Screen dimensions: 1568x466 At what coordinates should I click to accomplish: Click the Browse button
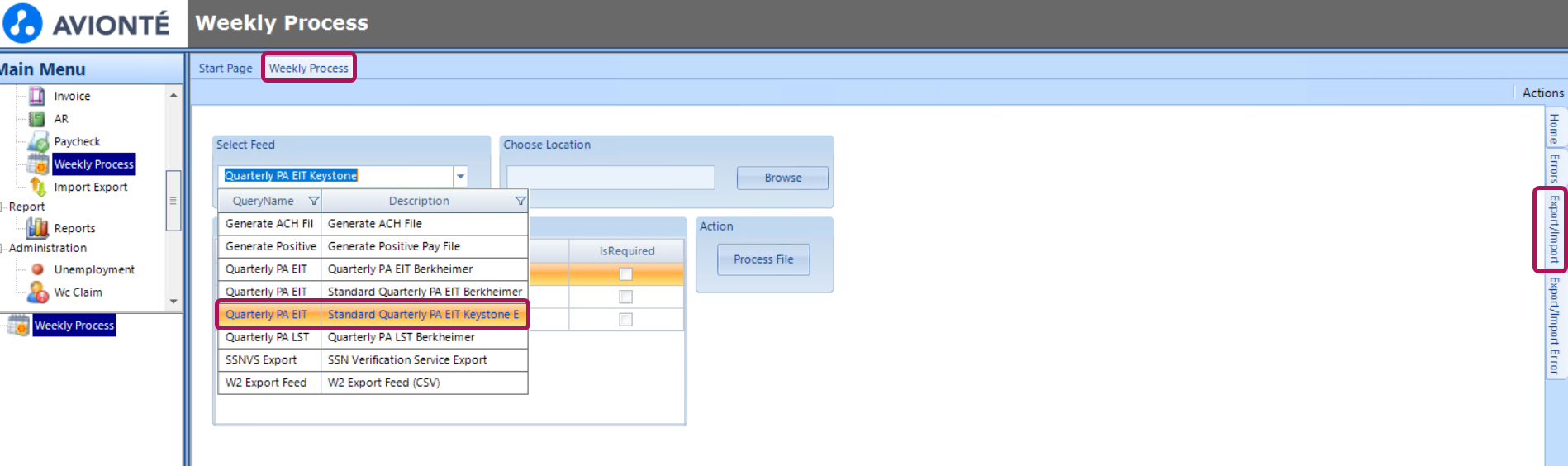[x=782, y=178]
